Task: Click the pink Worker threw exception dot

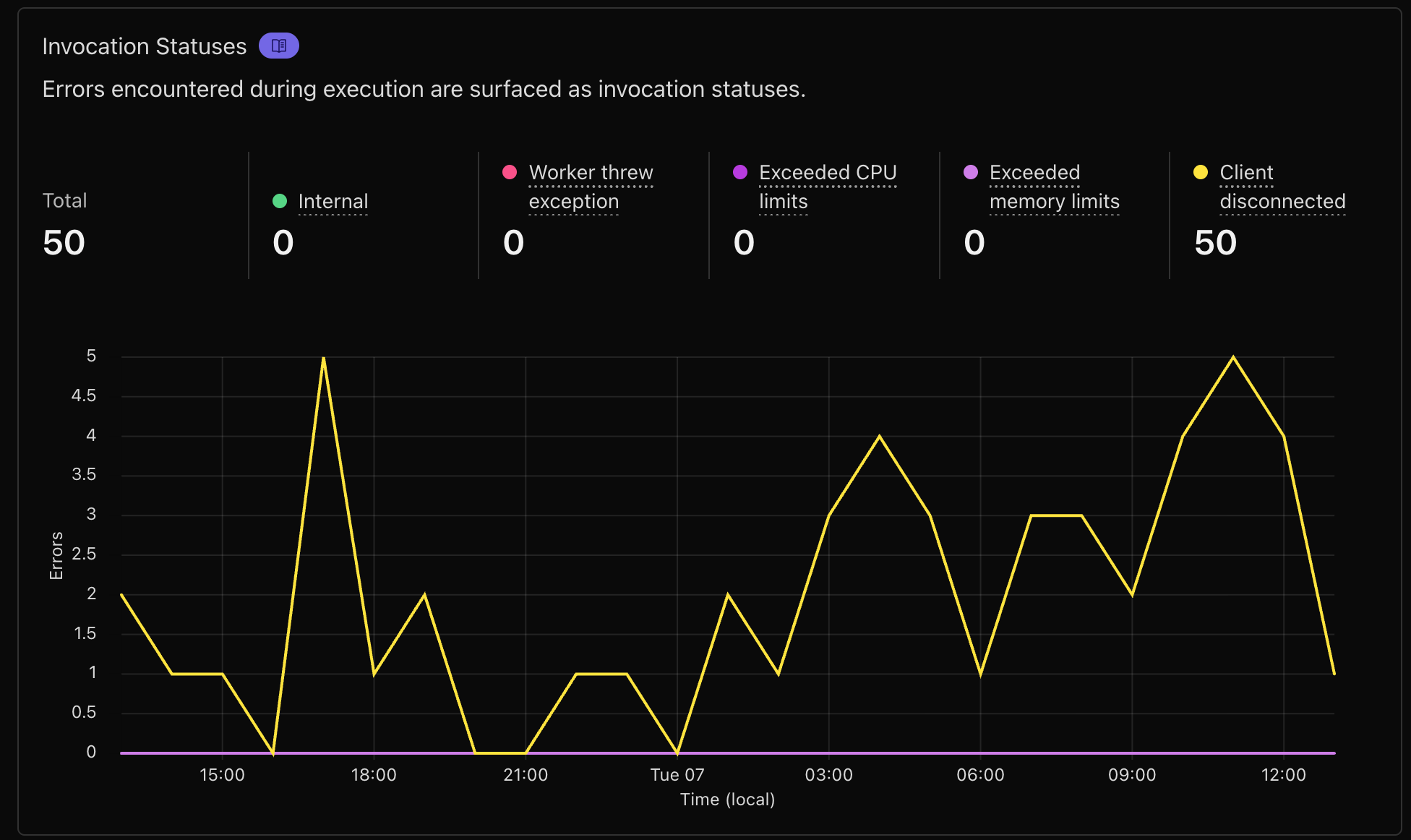Action: (x=510, y=172)
